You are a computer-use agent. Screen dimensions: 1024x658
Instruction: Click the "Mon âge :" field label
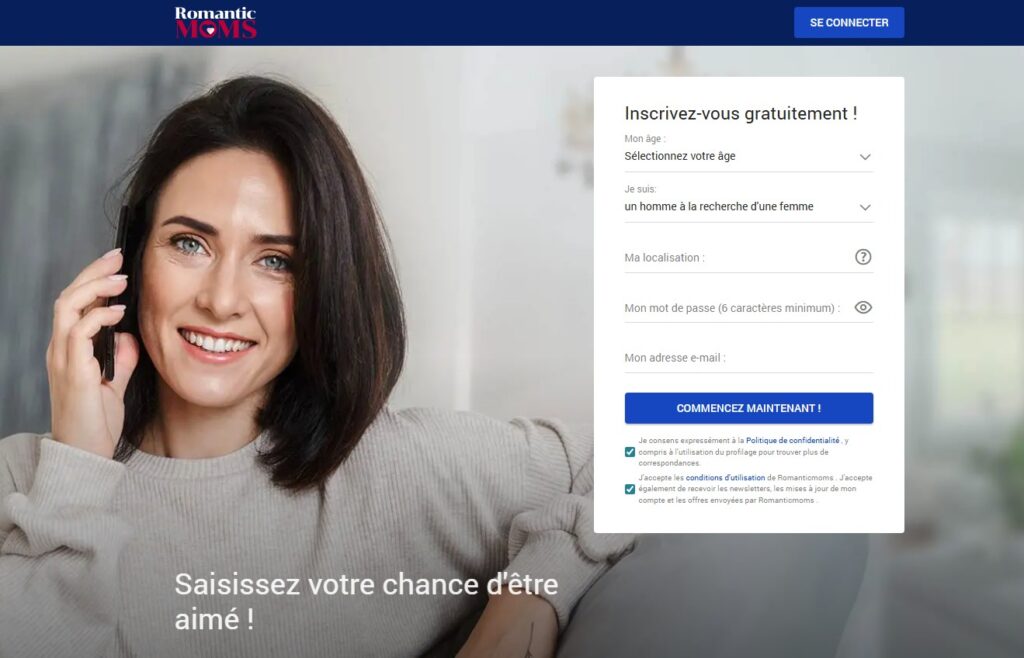(x=645, y=138)
